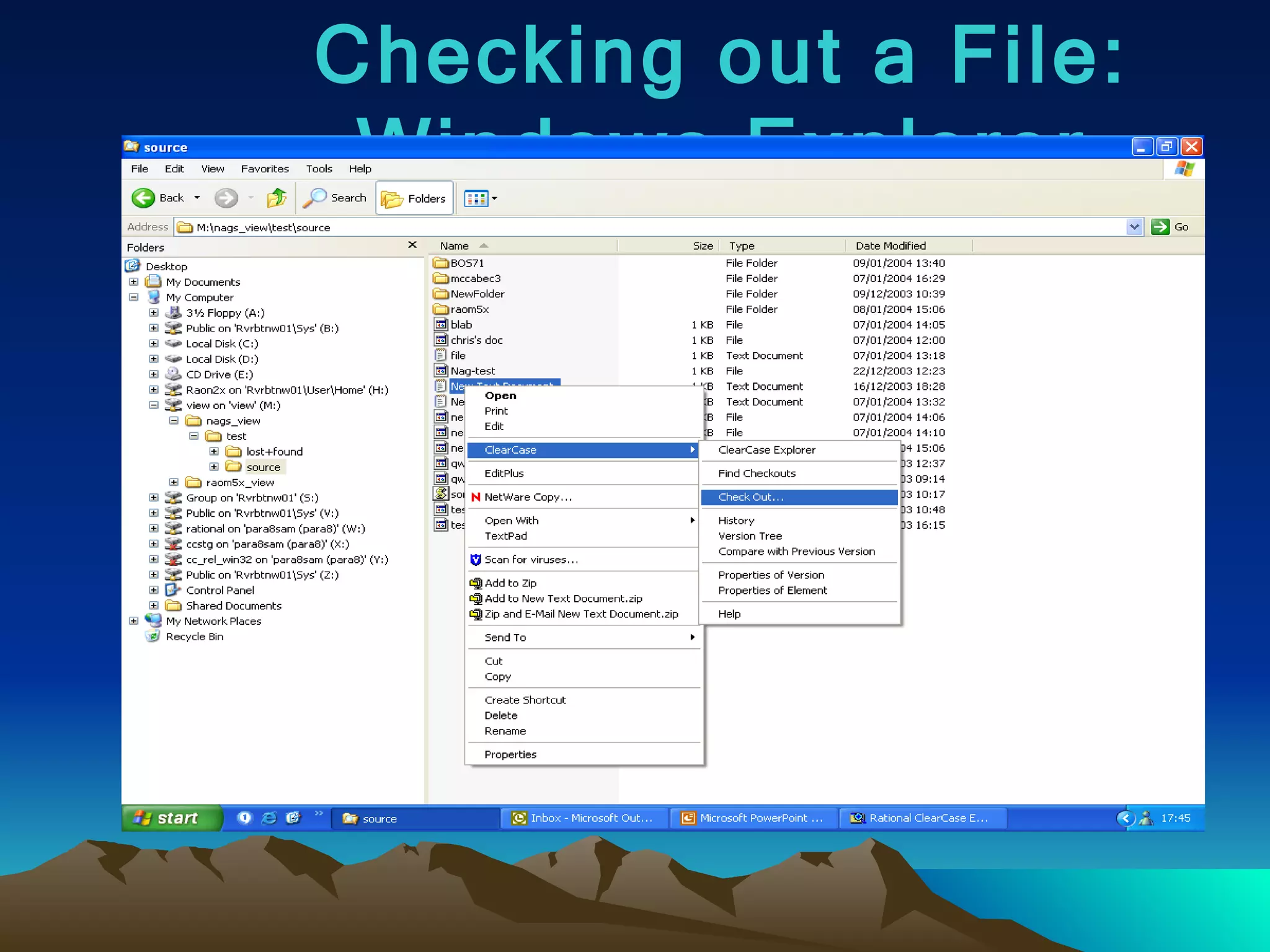The width and height of the screenshot is (1270, 952).
Task: Click the Windows start button
Action: [x=172, y=818]
